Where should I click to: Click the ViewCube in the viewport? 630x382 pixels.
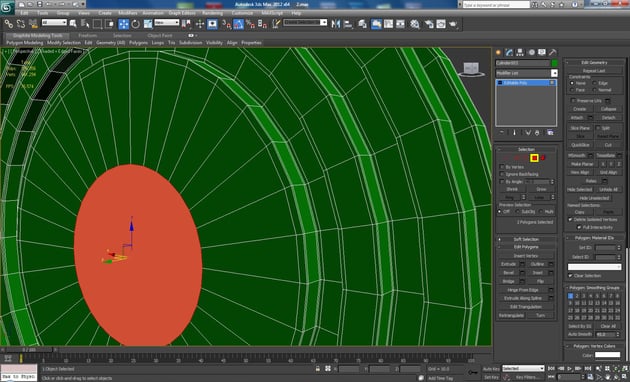tap(471, 69)
